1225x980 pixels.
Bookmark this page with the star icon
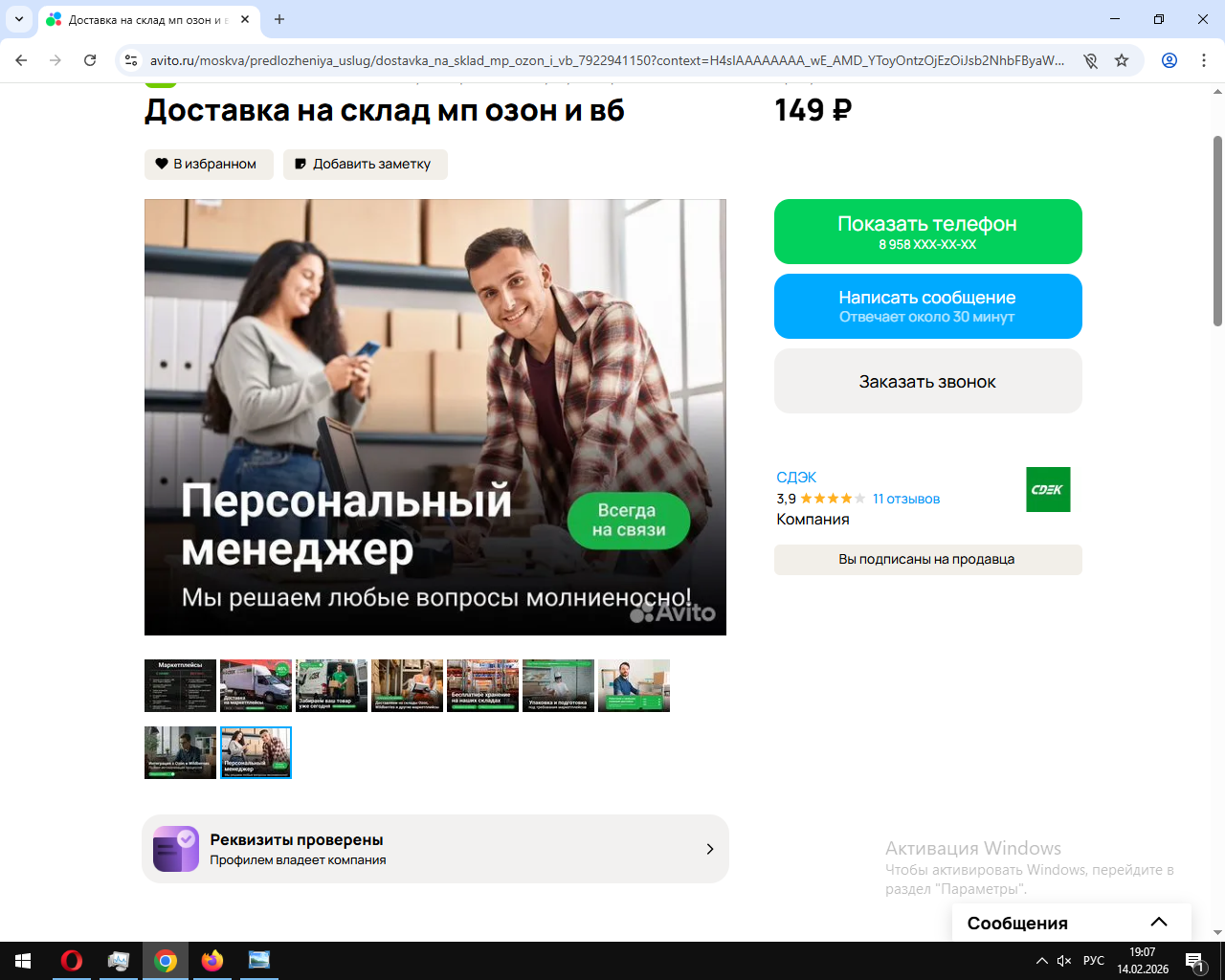click(1122, 60)
